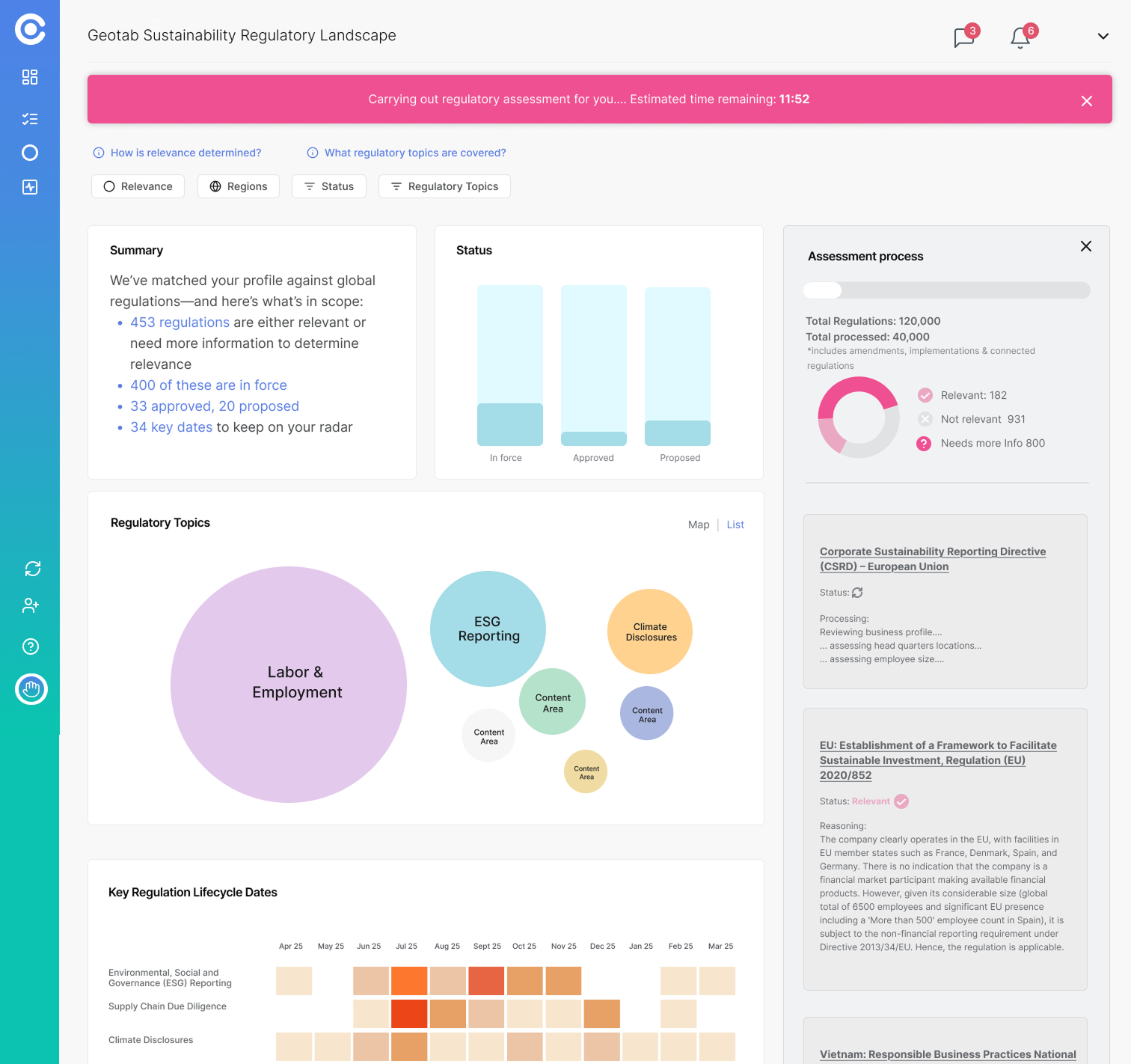Click 'Total processed: 40,000' text

868,337
